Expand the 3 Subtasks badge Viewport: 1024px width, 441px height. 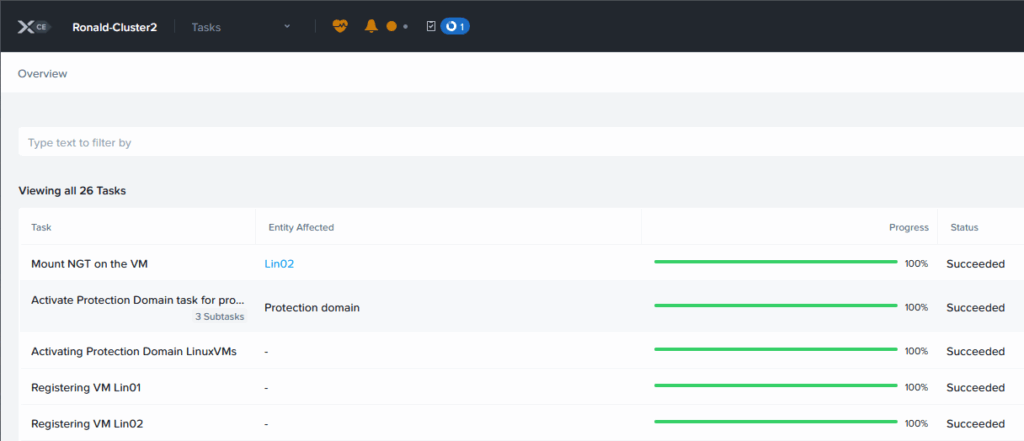(x=219, y=317)
